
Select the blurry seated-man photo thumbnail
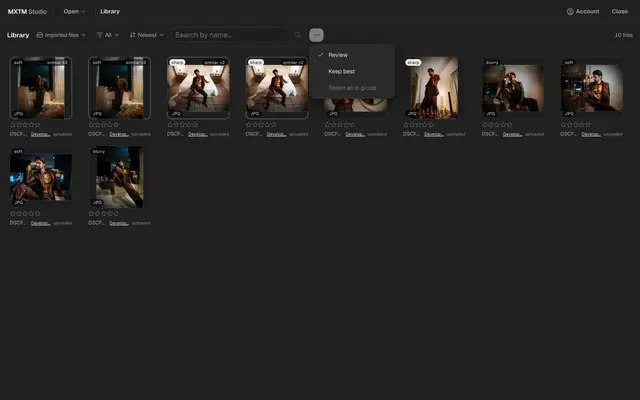point(513,88)
